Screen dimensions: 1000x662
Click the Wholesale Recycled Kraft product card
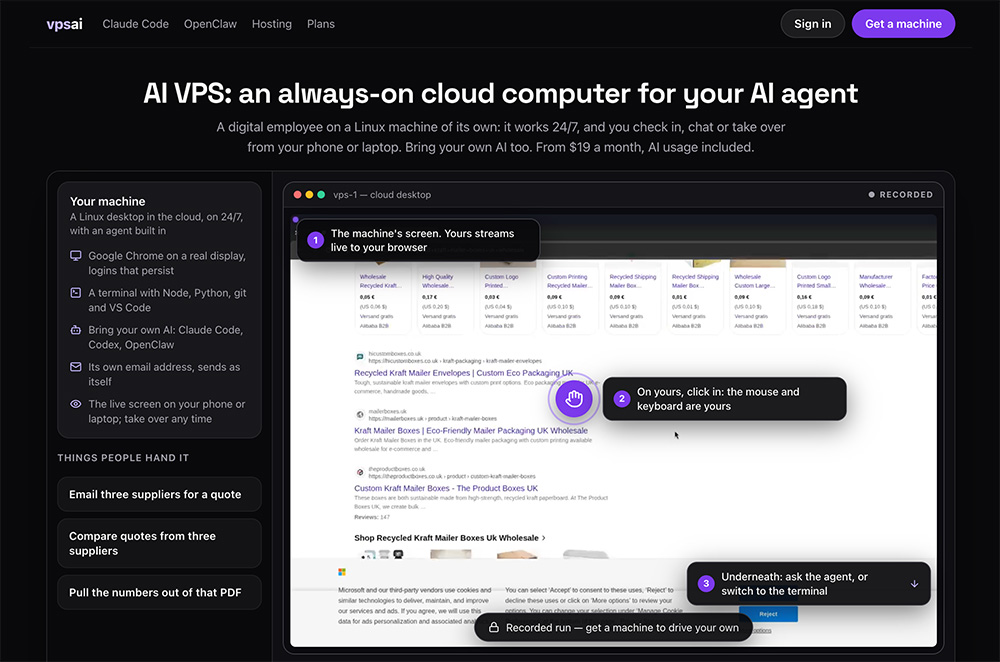(x=381, y=297)
